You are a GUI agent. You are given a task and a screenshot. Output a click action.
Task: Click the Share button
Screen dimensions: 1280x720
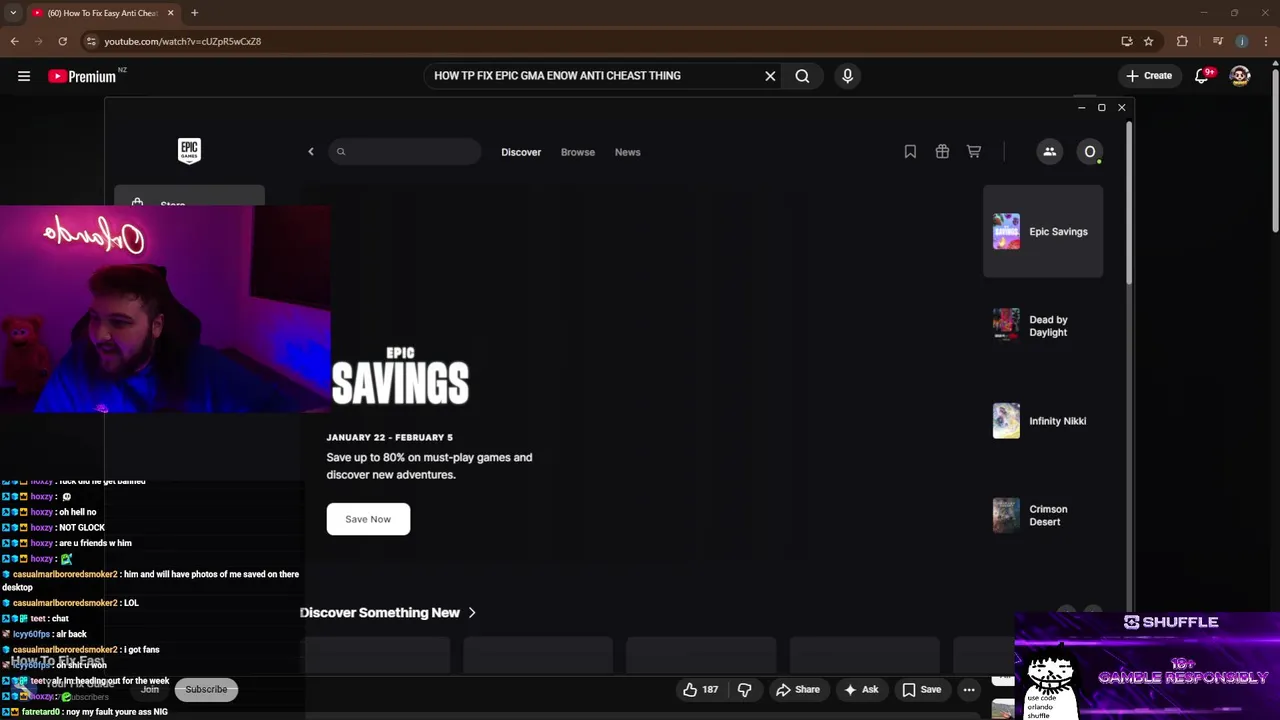(798, 690)
